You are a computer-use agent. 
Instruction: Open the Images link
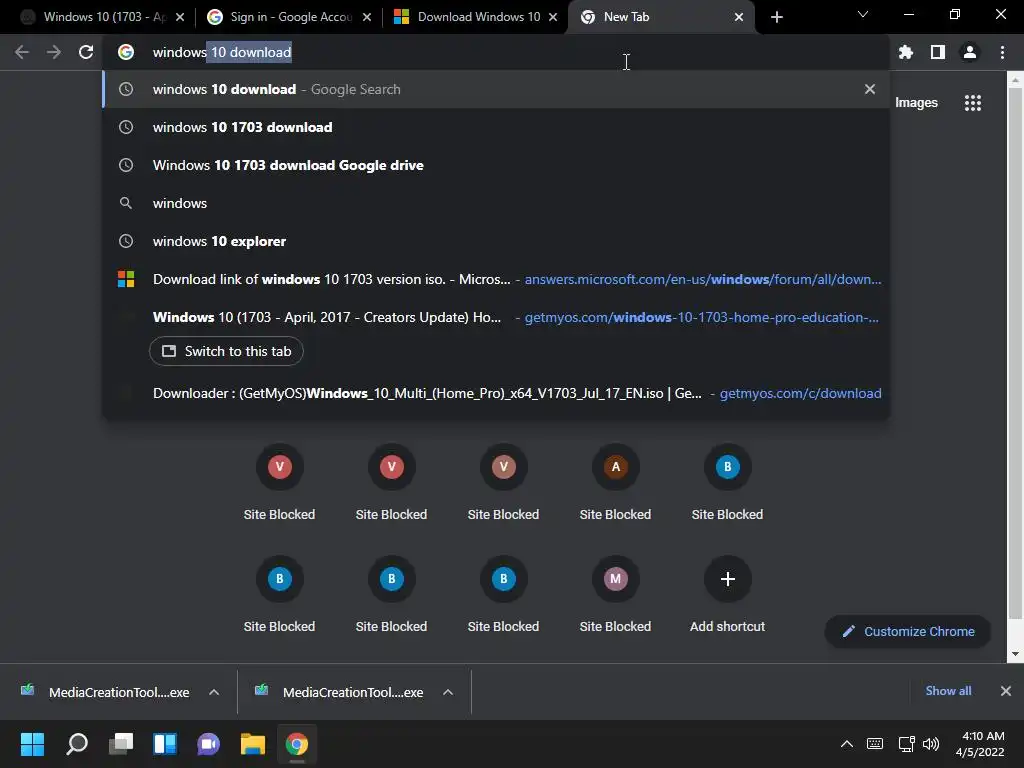916,103
